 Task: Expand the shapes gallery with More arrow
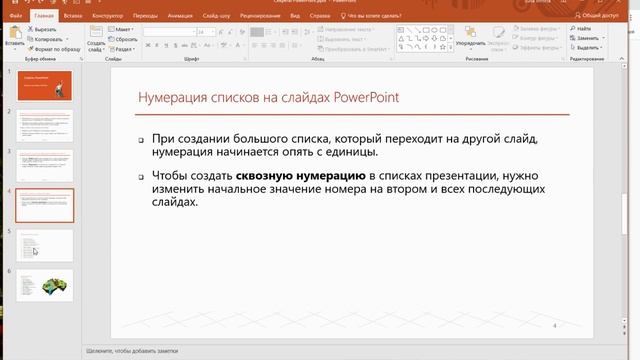point(451,47)
